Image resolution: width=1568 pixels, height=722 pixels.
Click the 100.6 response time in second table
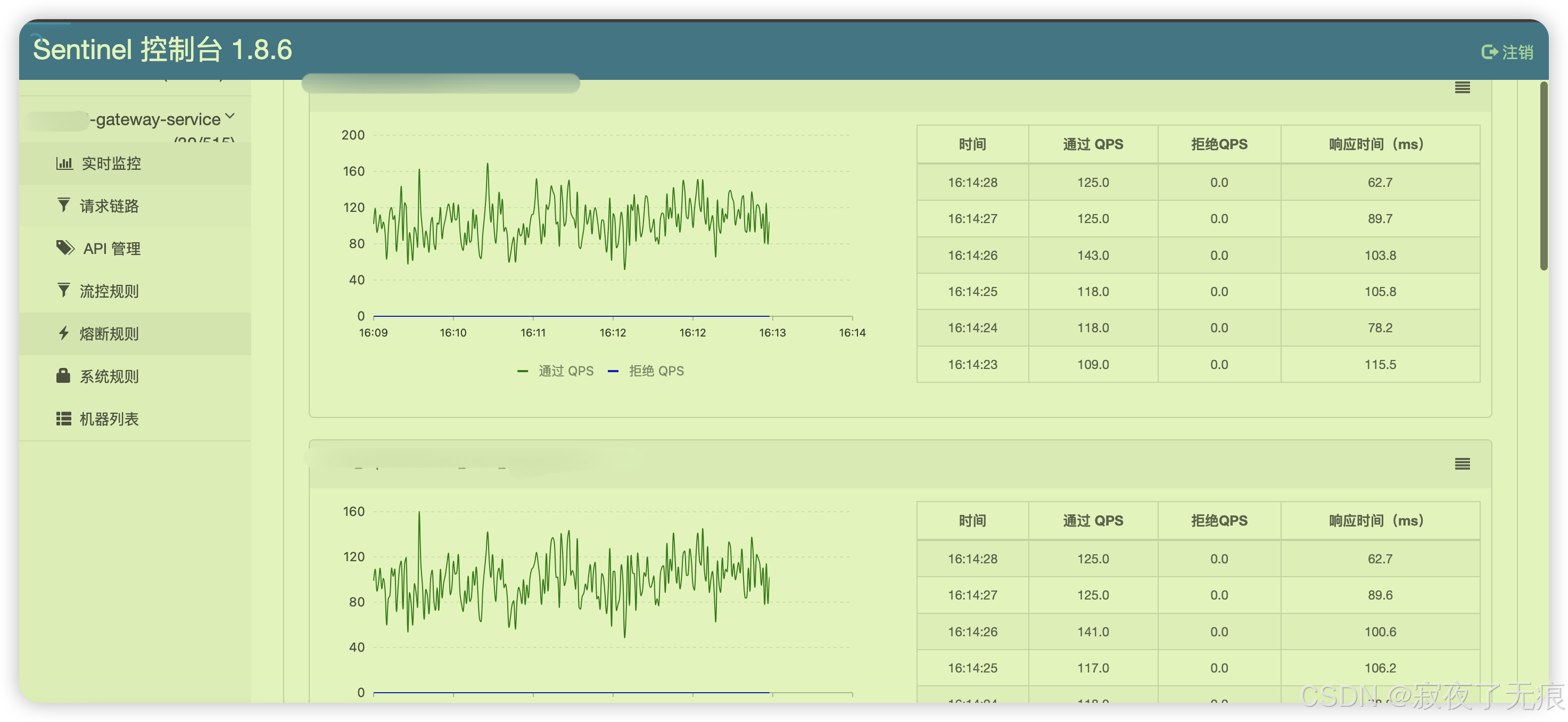[1380, 632]
